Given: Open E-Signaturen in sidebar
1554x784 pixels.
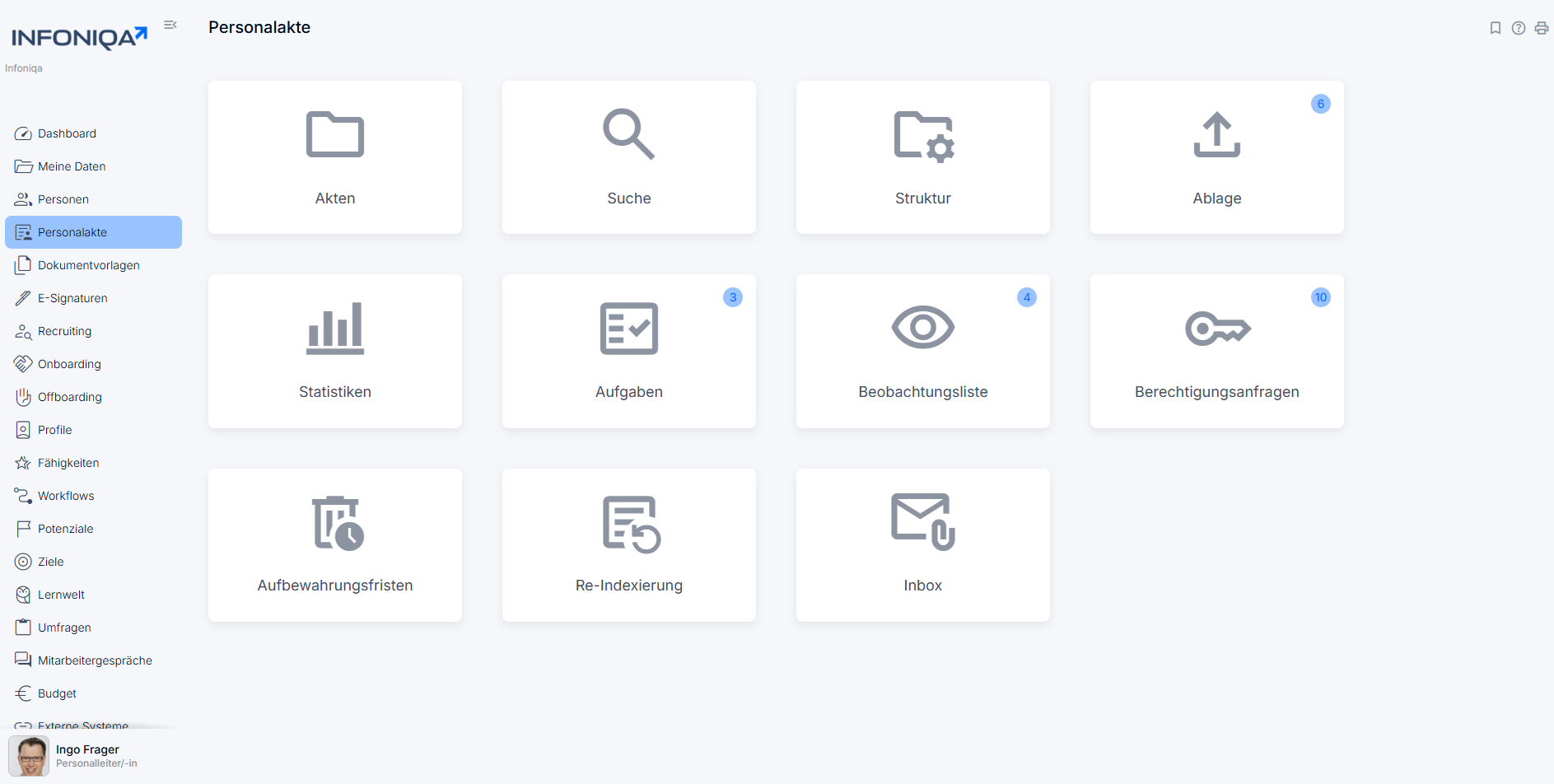Looking at the screenshot, I should 93,298.
